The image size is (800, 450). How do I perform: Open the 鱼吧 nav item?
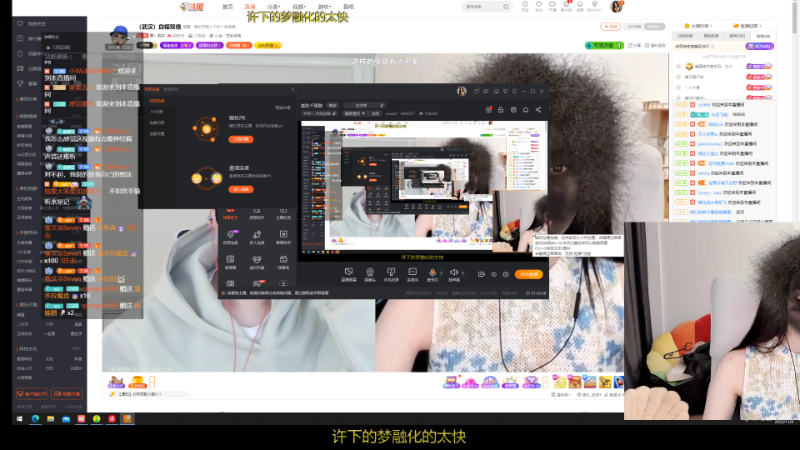348,7
